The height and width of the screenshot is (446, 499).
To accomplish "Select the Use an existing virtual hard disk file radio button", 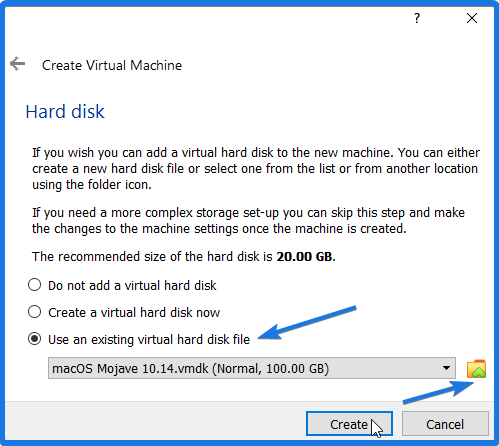I will coord(35,339).
